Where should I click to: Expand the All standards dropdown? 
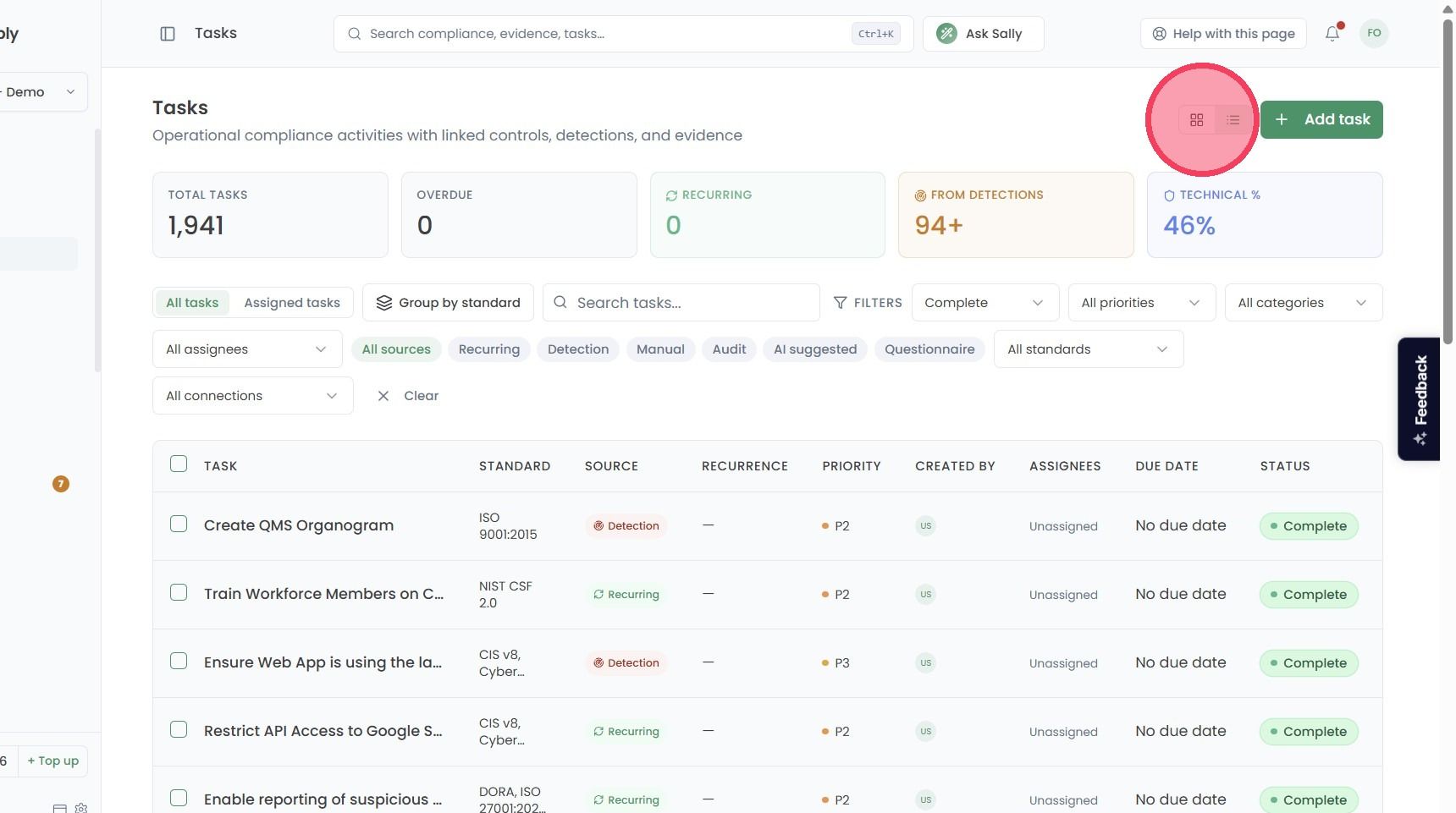[1089, 349]
